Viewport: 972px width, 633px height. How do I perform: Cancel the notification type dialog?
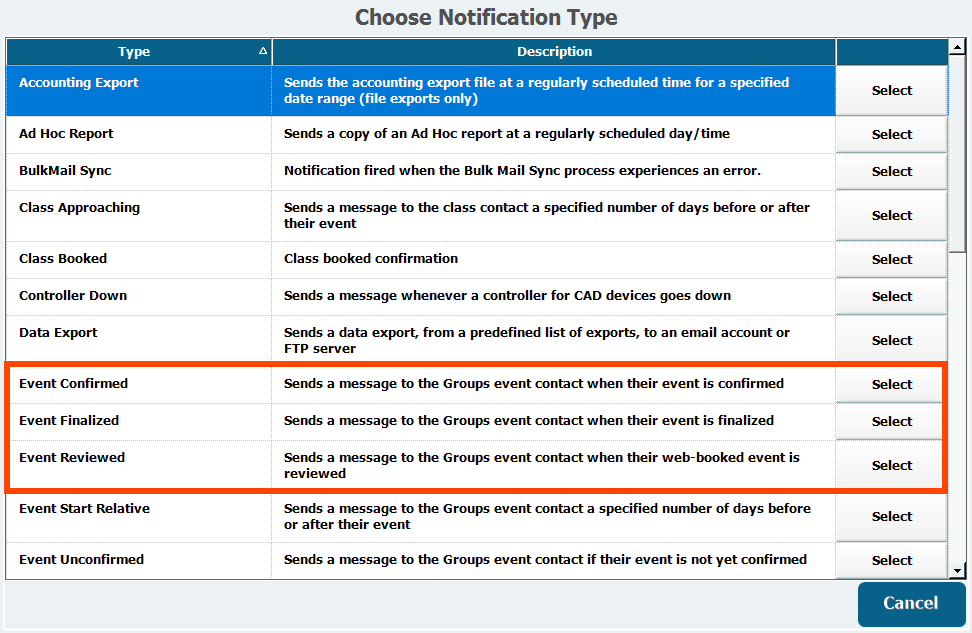pyautogui.click(x=910, y=603)
